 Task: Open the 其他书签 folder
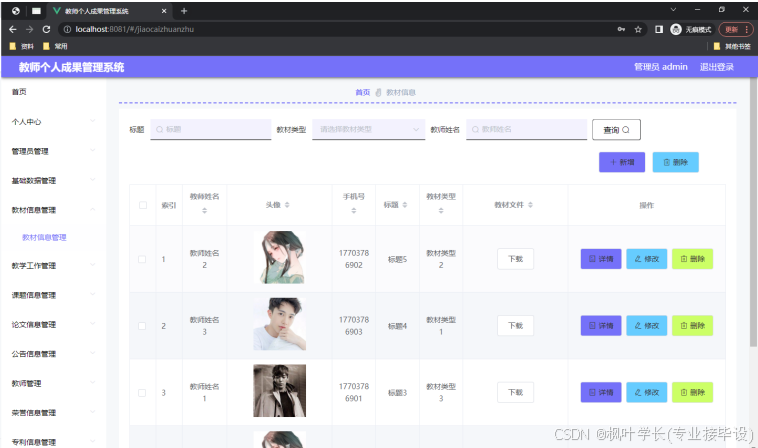732,46
